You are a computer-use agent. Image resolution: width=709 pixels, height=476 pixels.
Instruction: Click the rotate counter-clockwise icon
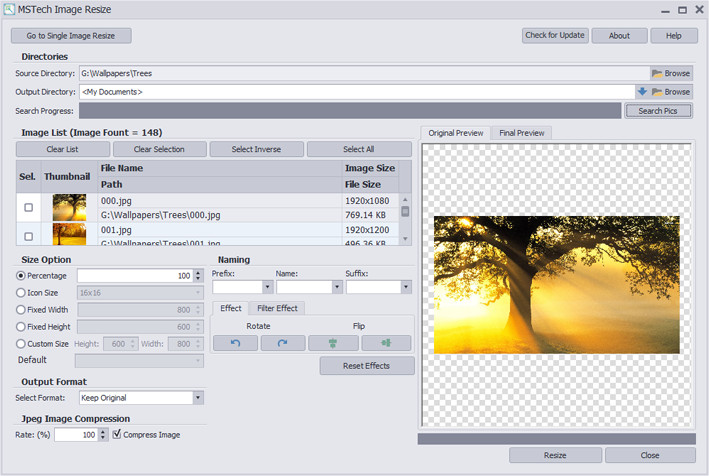point(235,343)
